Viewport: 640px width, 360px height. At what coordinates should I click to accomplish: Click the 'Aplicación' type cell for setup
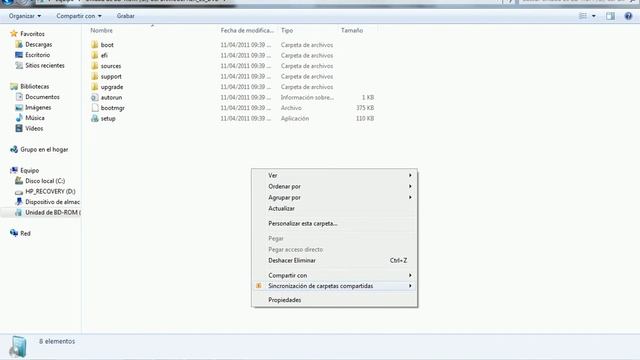(295, 118)
